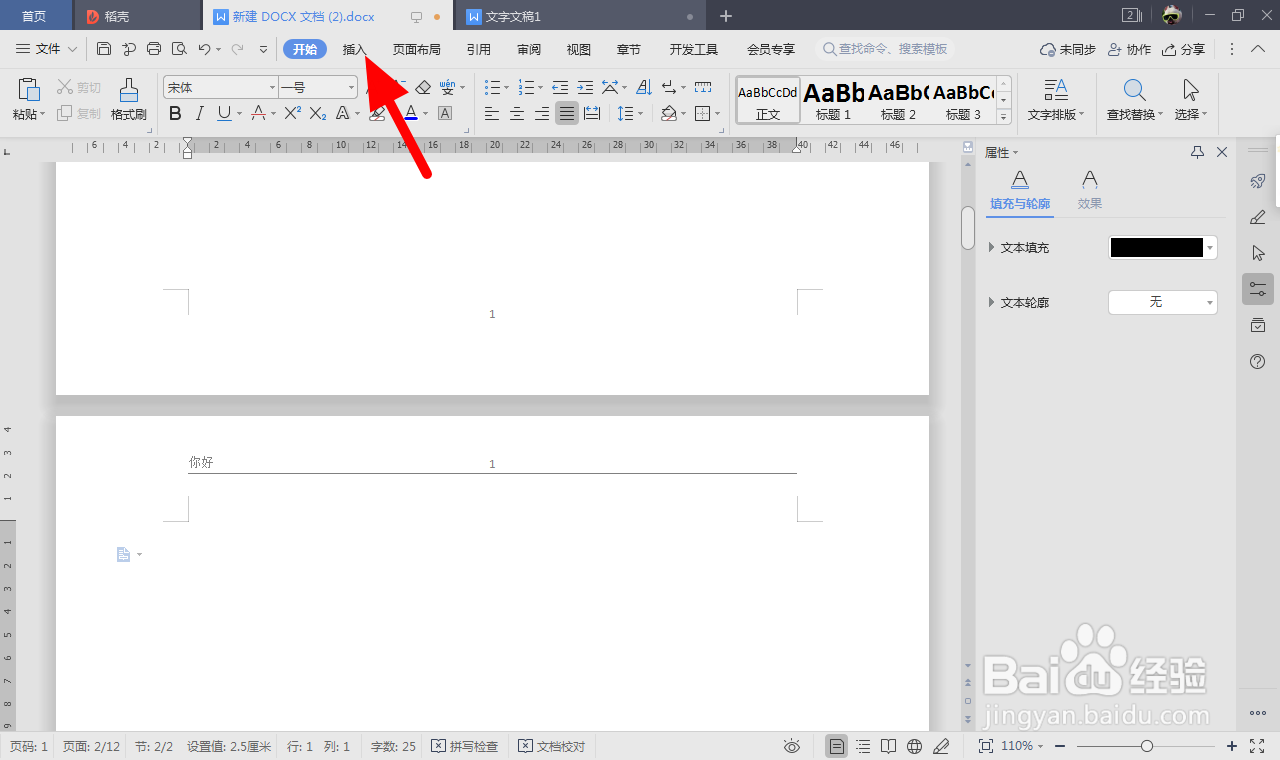Apply the Heading 1 (标题 1) style

[834, 100]
